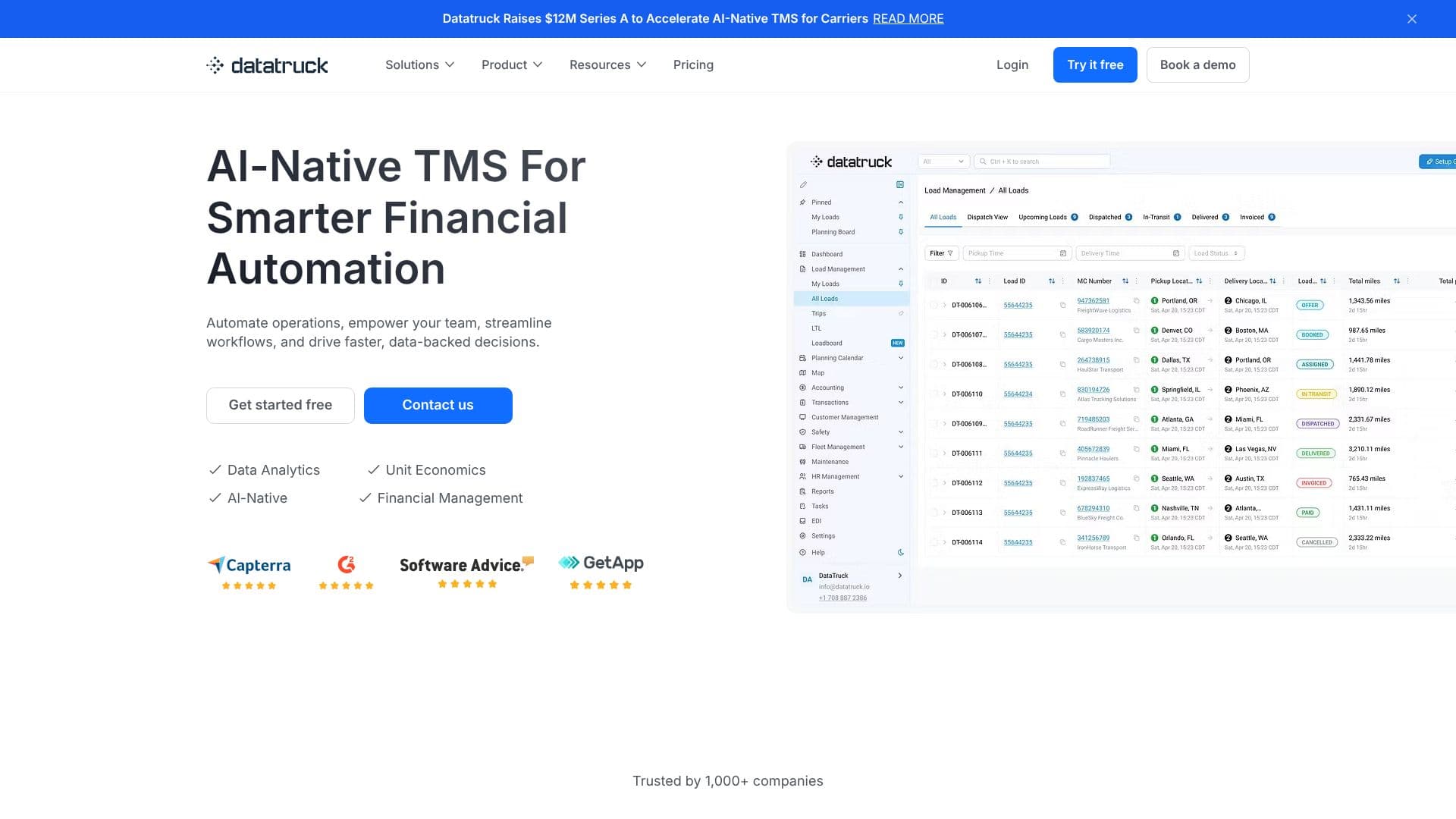This screenshot has height=819, width=1456.
Task: Click the Filter button with funnel icon
Action: [x=942, y=253]
